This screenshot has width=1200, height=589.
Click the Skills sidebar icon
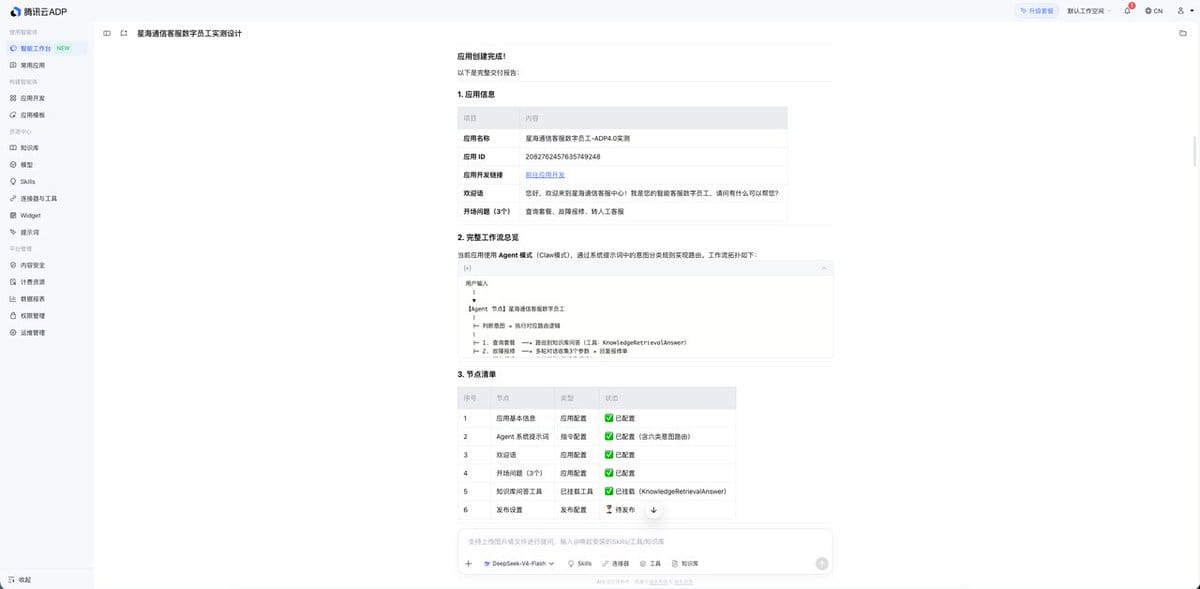coord(13,181)
